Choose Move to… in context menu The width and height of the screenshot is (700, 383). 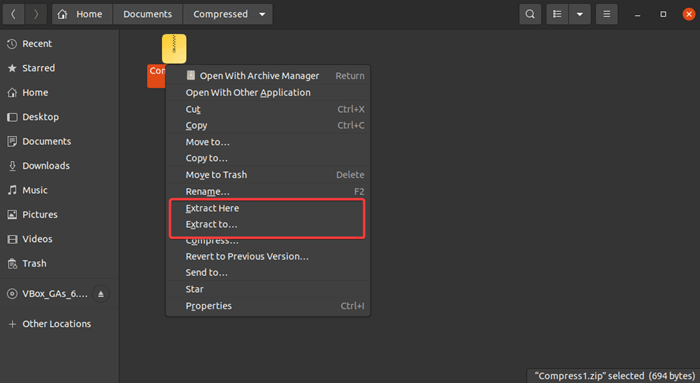pyautogui.click(x=268, y=142)
